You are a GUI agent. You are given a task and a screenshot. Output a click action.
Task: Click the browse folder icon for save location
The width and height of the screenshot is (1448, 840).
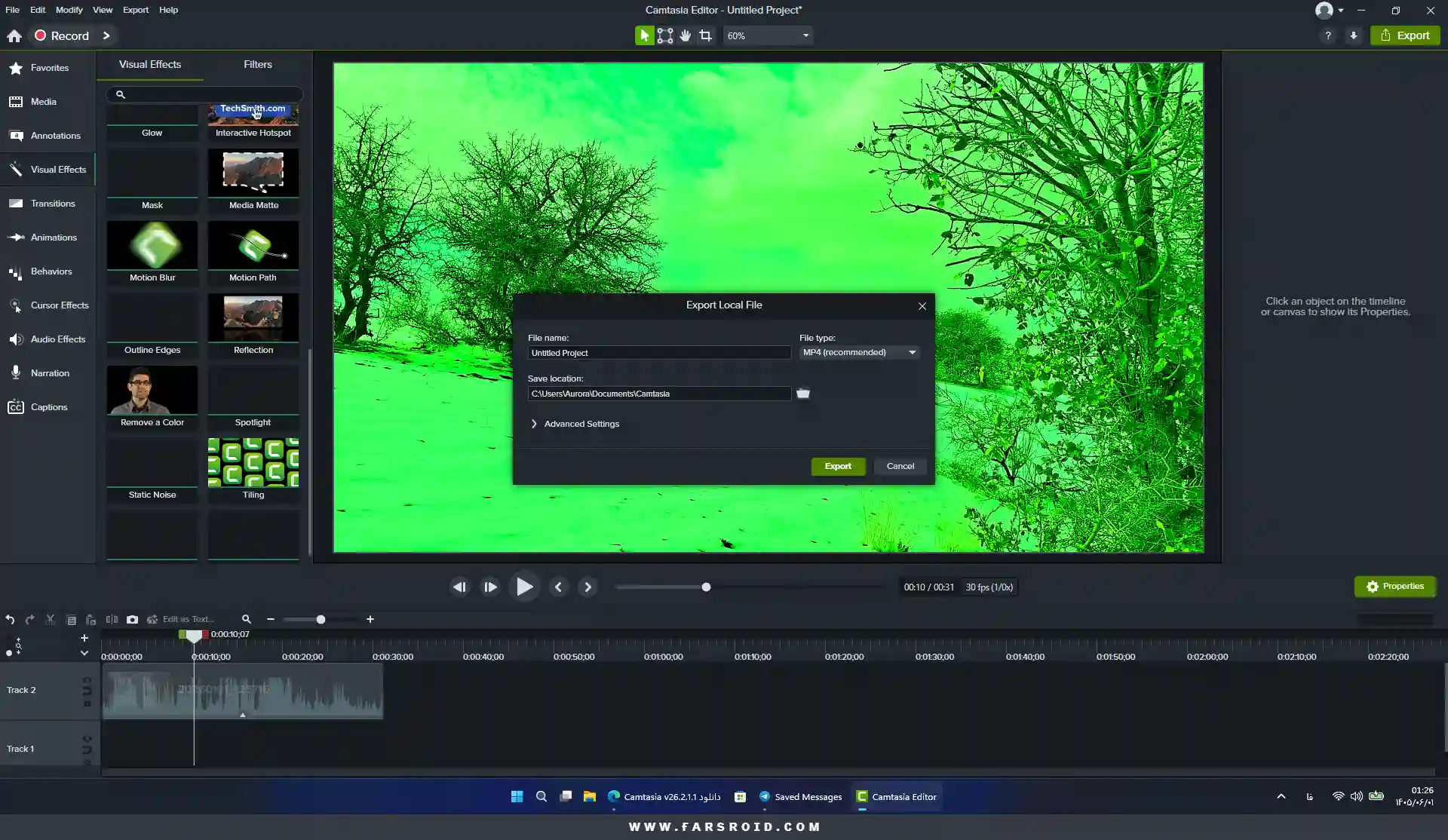pyautogui.click(x=803, y=394)
